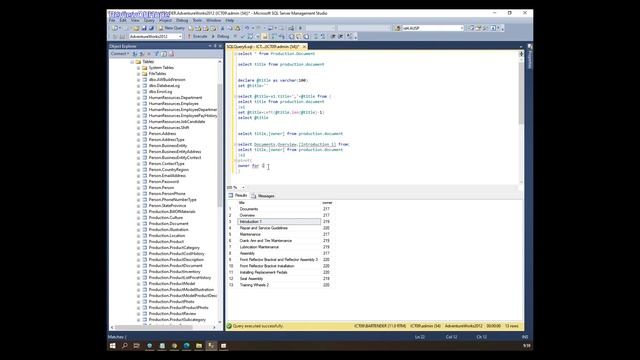640x360 pixels.
Task: Click the Open File folder icon in toolbar
Action: [136, 28]
